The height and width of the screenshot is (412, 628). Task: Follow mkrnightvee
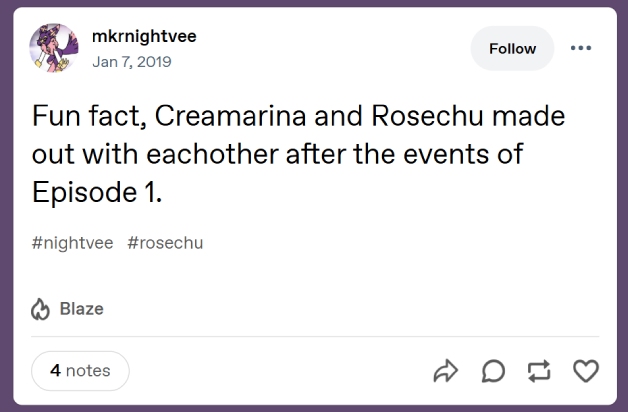[512, 48]
